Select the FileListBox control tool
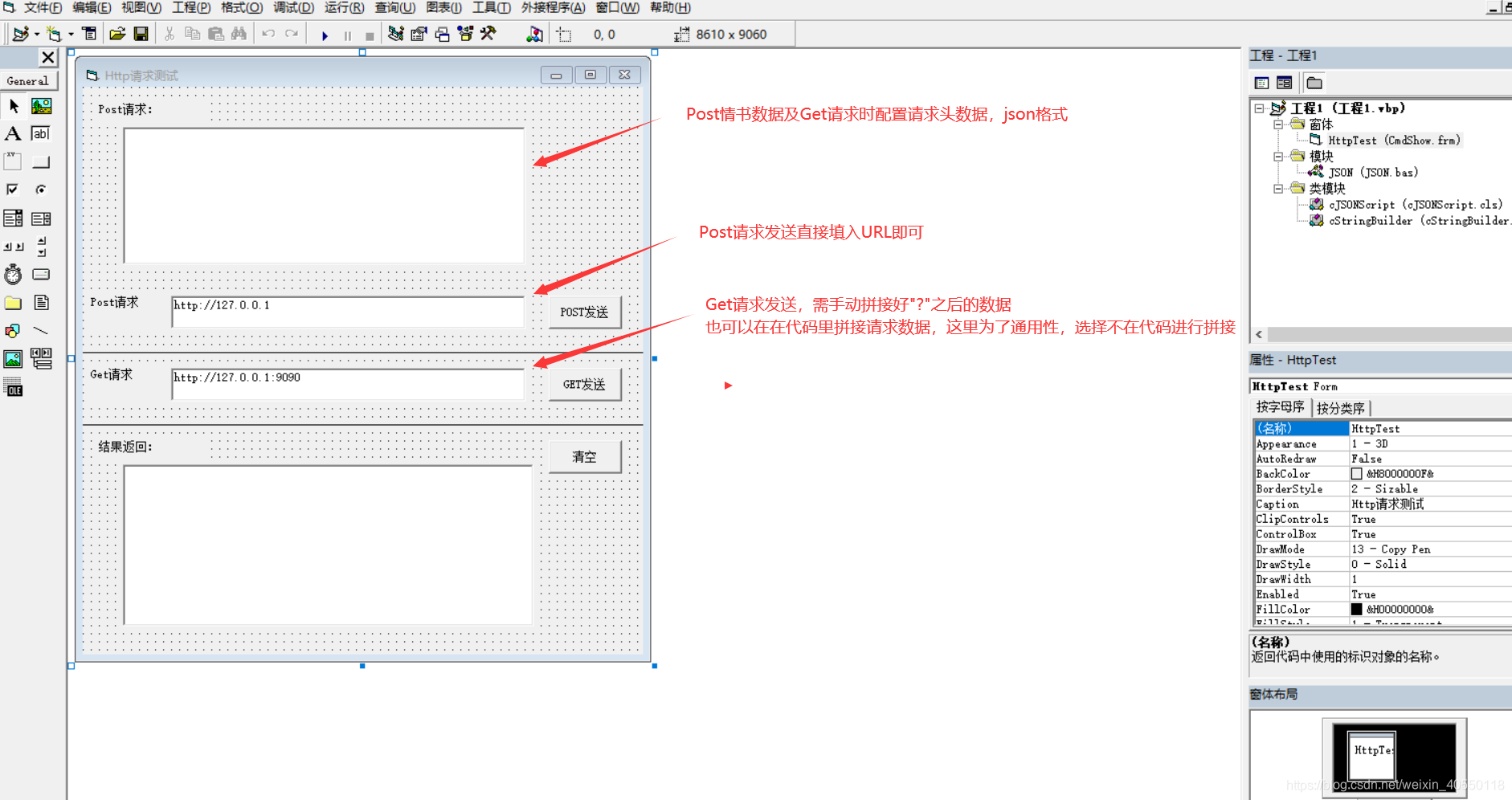Viewport: 1512px width, 800px height. [41, 303]
